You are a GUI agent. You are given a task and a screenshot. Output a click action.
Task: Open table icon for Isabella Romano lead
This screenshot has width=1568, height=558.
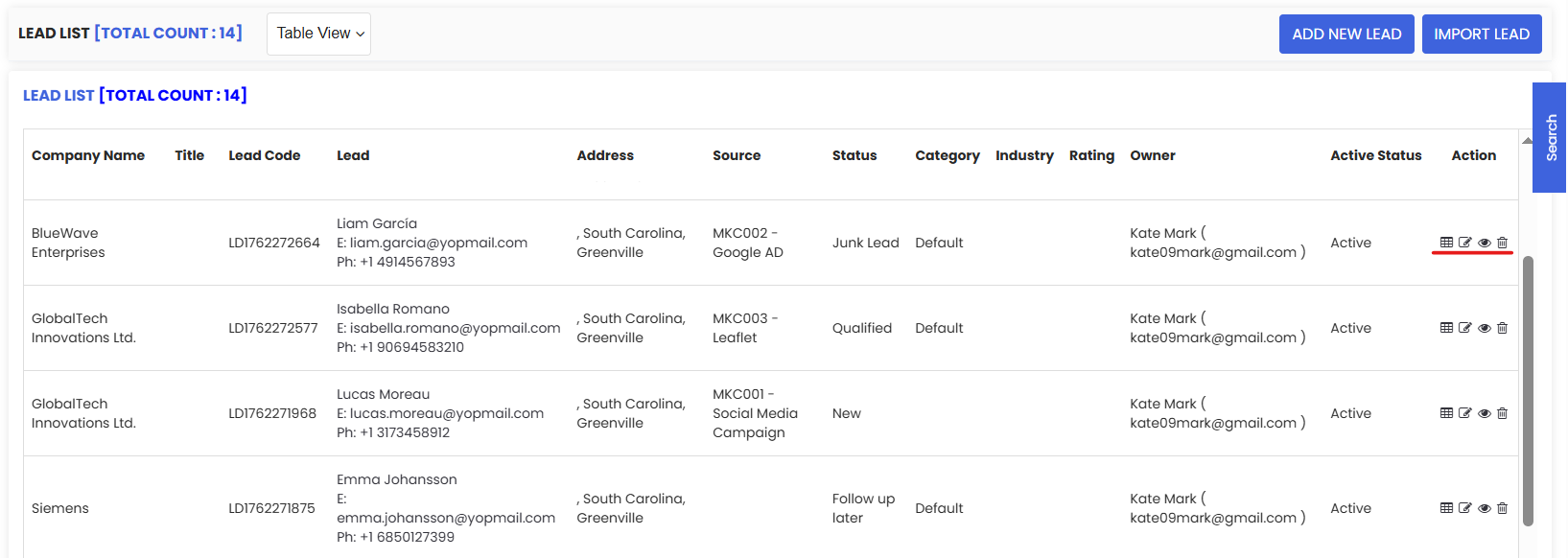click(1446, 328)
